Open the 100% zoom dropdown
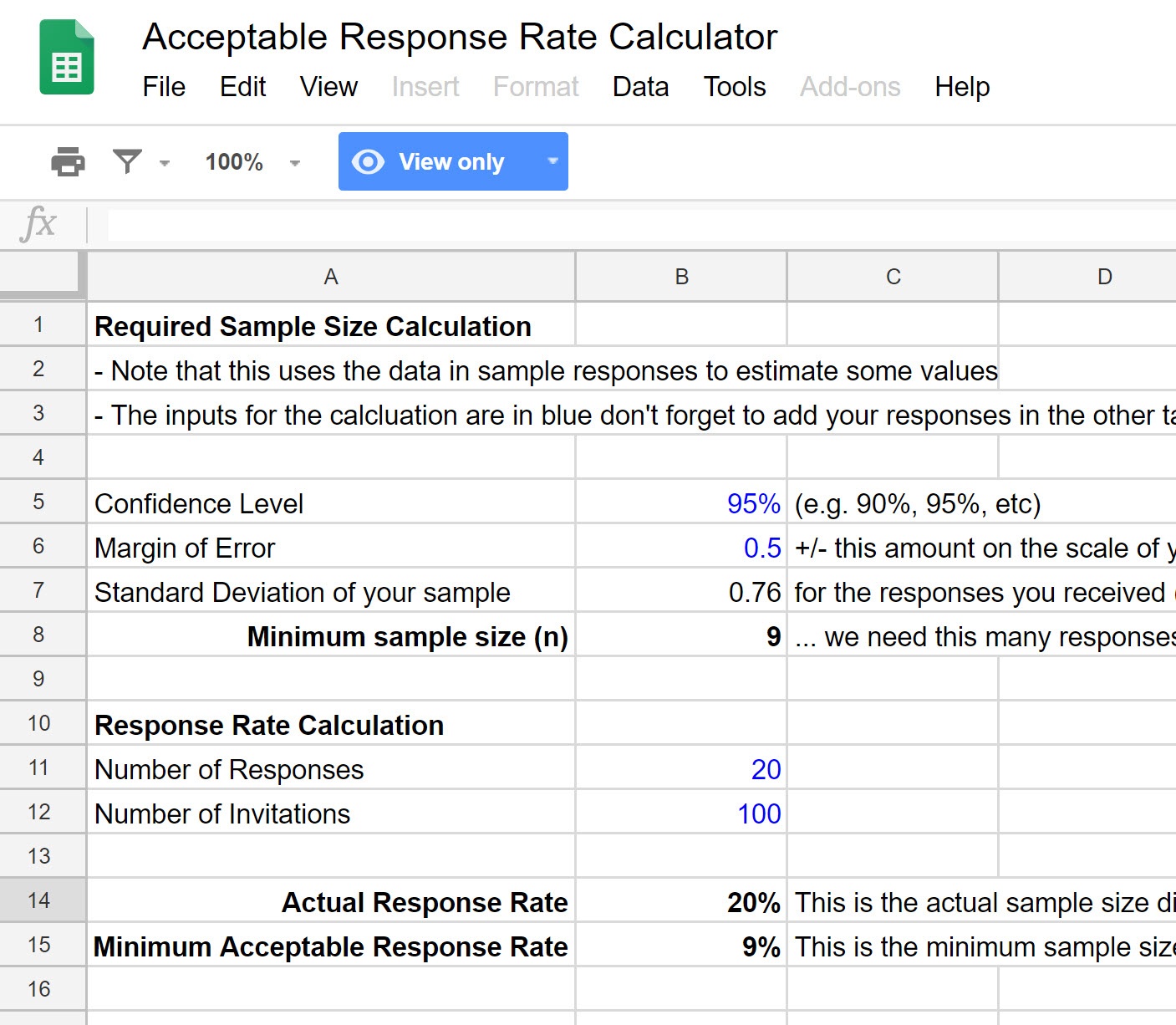 coord(252,161)
